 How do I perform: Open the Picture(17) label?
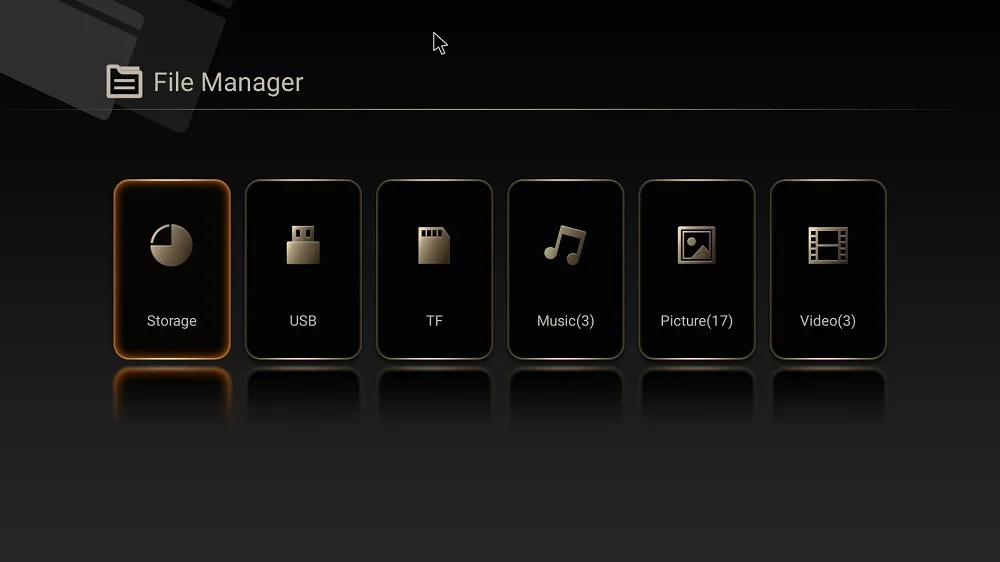coord(696,321)
